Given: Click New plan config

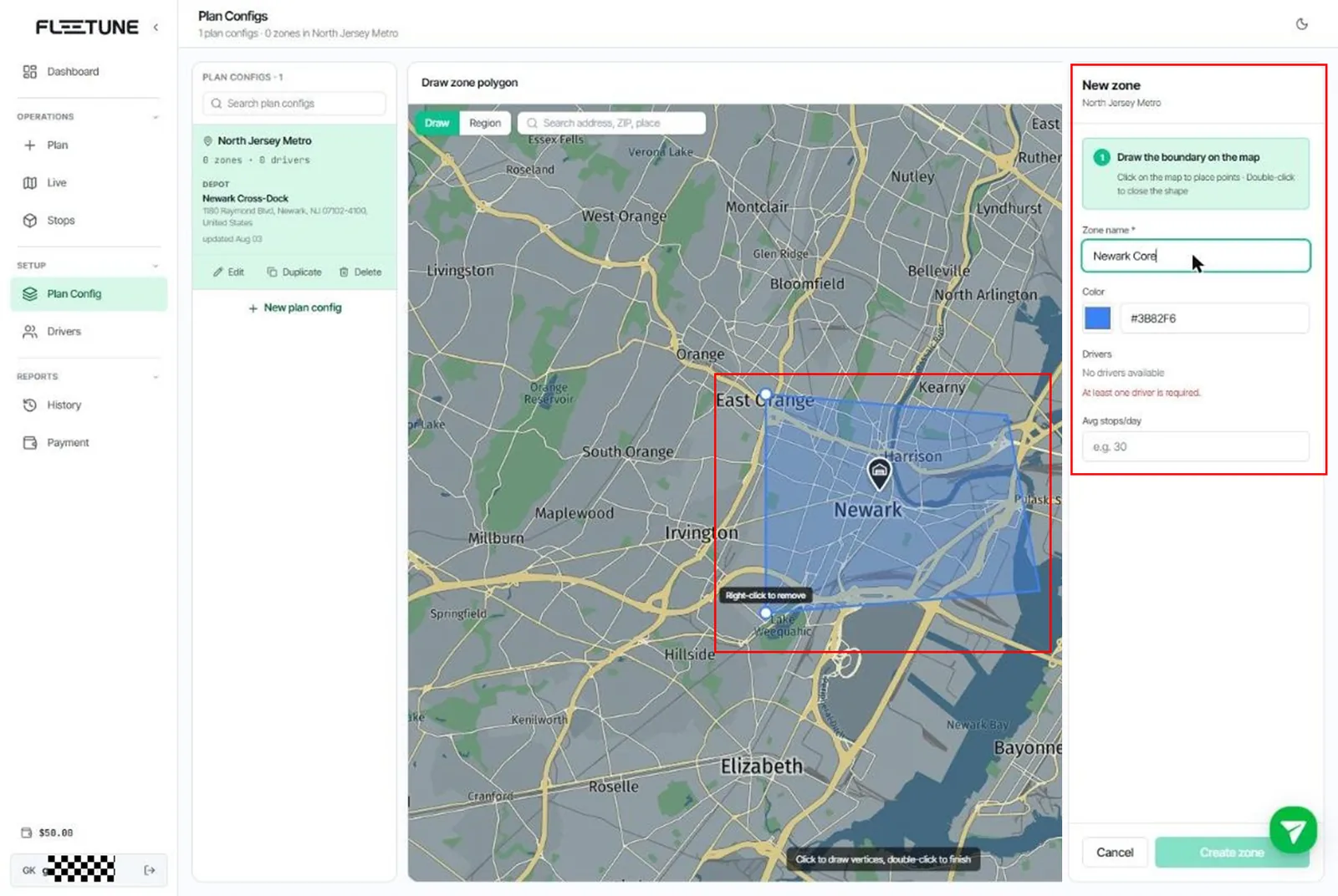Looking at the screenshot, I should point(294,308).
